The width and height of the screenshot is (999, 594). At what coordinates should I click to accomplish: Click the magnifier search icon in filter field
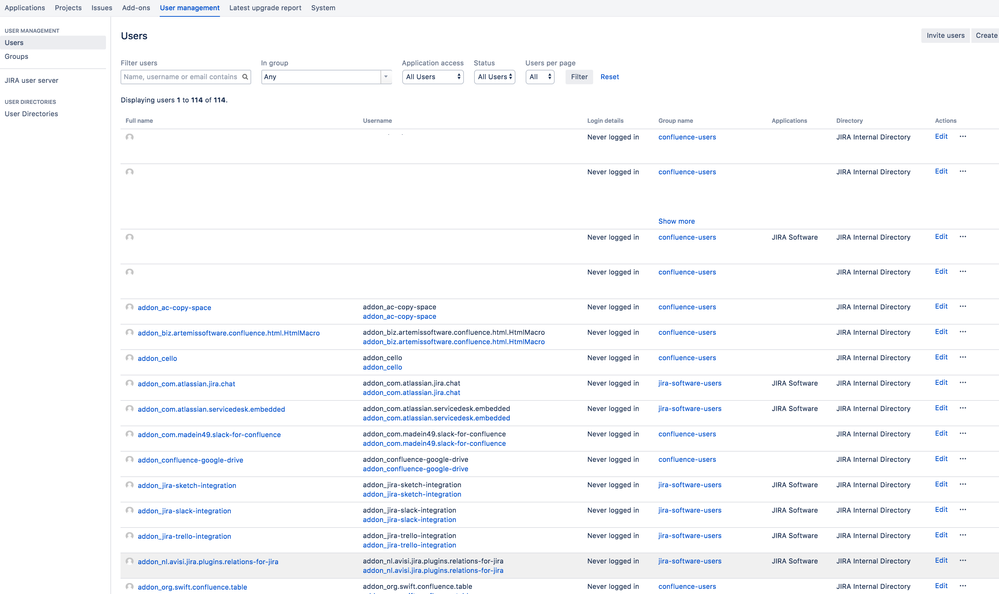coord(244,76)
